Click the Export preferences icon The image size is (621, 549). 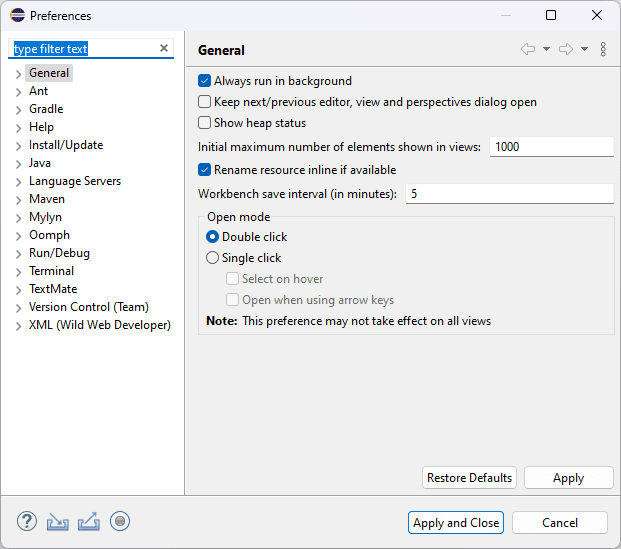click(x=89, y=521)
